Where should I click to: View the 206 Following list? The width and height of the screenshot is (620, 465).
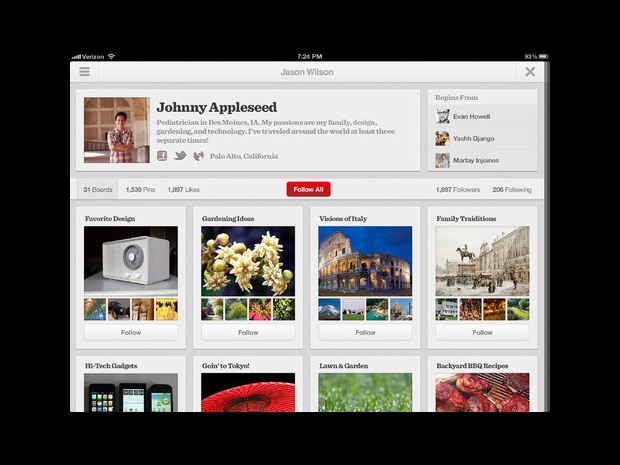pos(512,189)
